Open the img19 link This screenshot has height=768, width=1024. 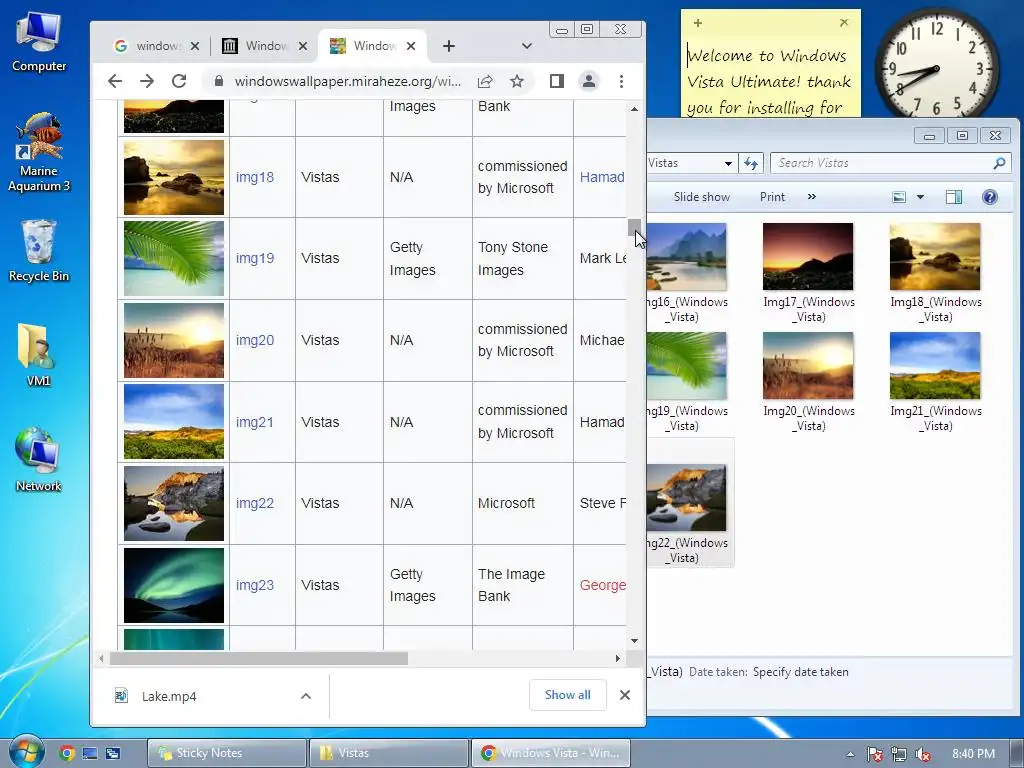click(255, 258)
